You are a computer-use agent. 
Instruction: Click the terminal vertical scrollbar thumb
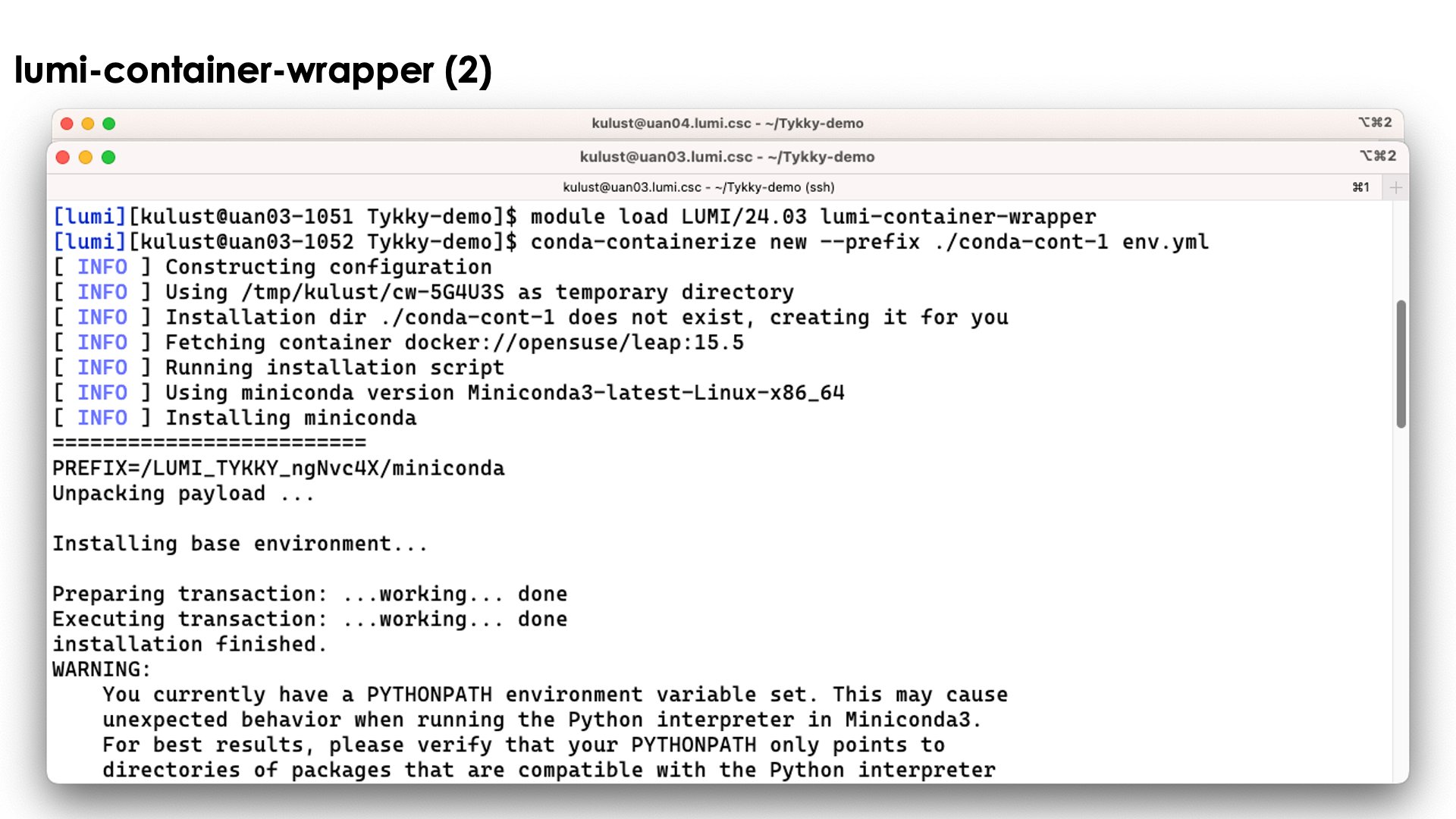pos(1401,364)
